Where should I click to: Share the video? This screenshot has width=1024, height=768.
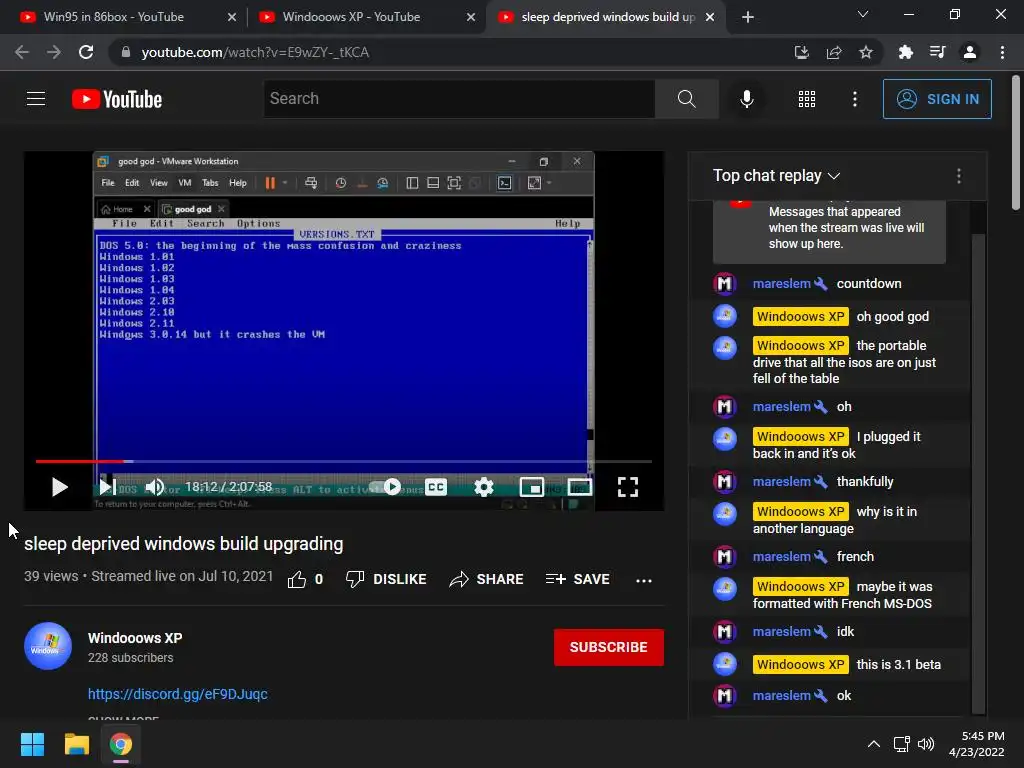487,579
